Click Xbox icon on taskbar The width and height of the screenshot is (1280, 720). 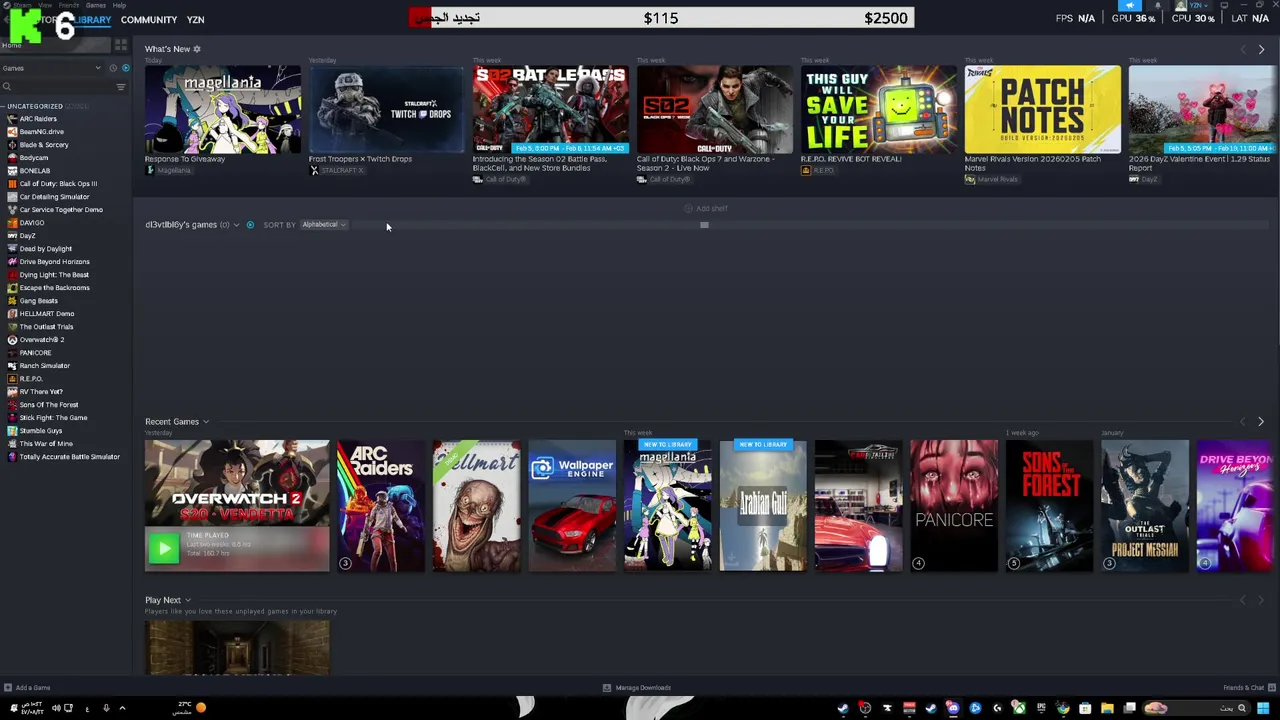1019,708
